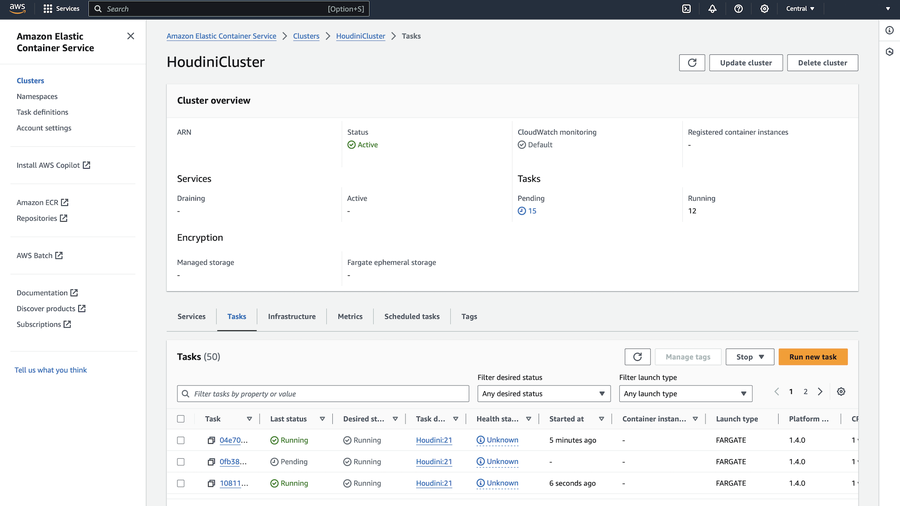Open the HoudiniCluster breadcrumb link
This screenshot has width=900, height=506.
coord(360,36)
